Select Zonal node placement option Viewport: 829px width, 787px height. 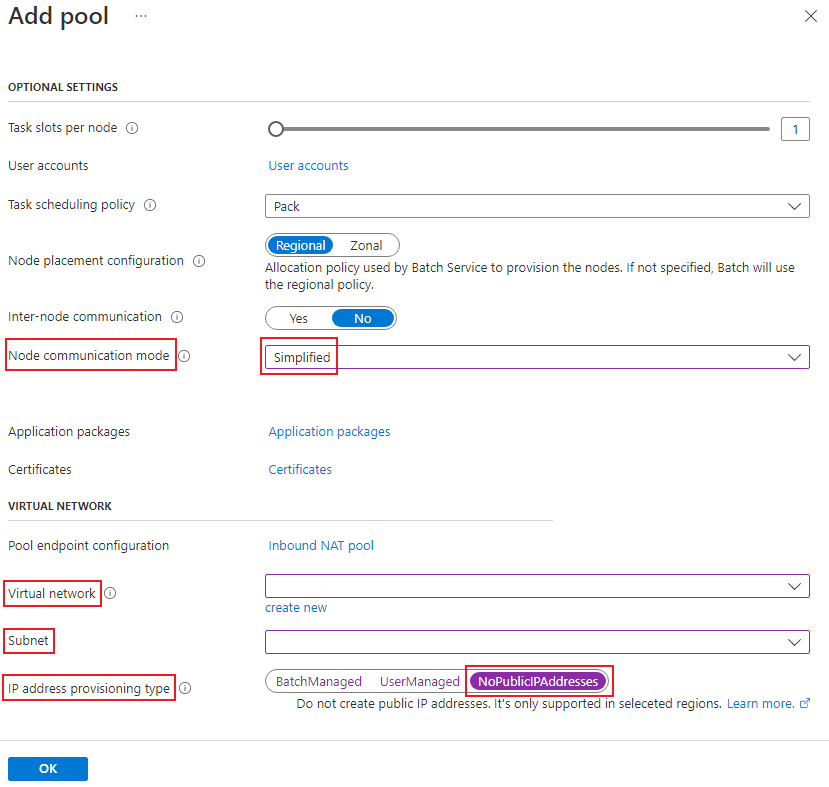(366, 245)
